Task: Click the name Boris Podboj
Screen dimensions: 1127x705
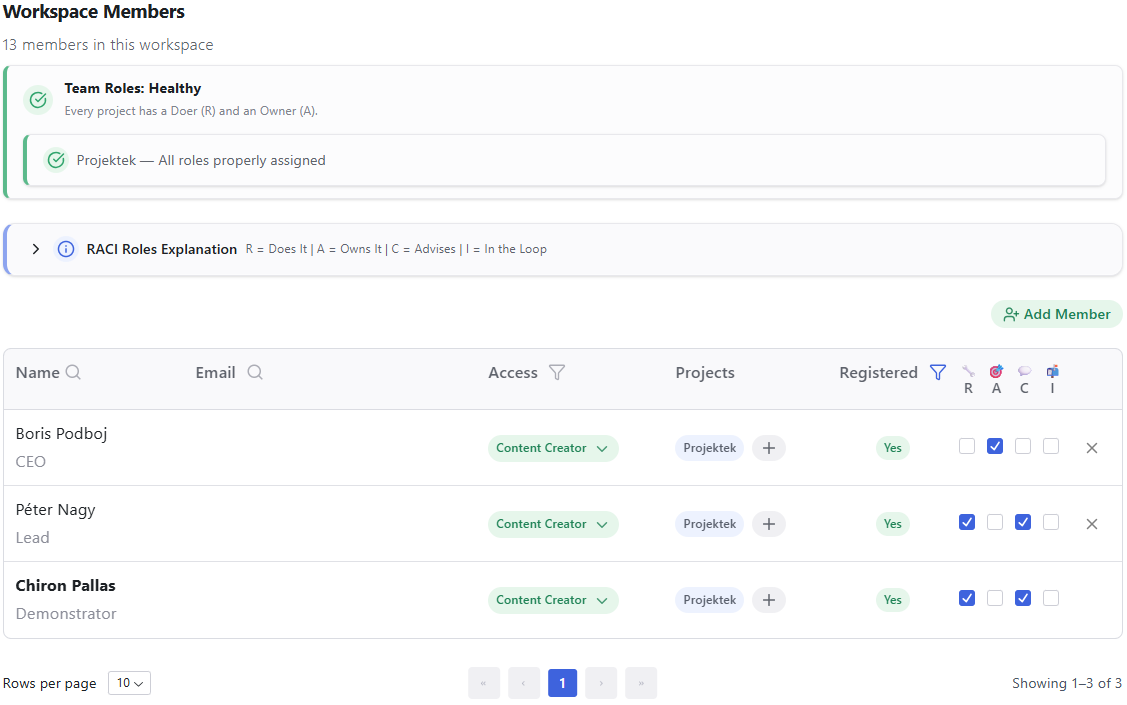Action: pos(62,433)
